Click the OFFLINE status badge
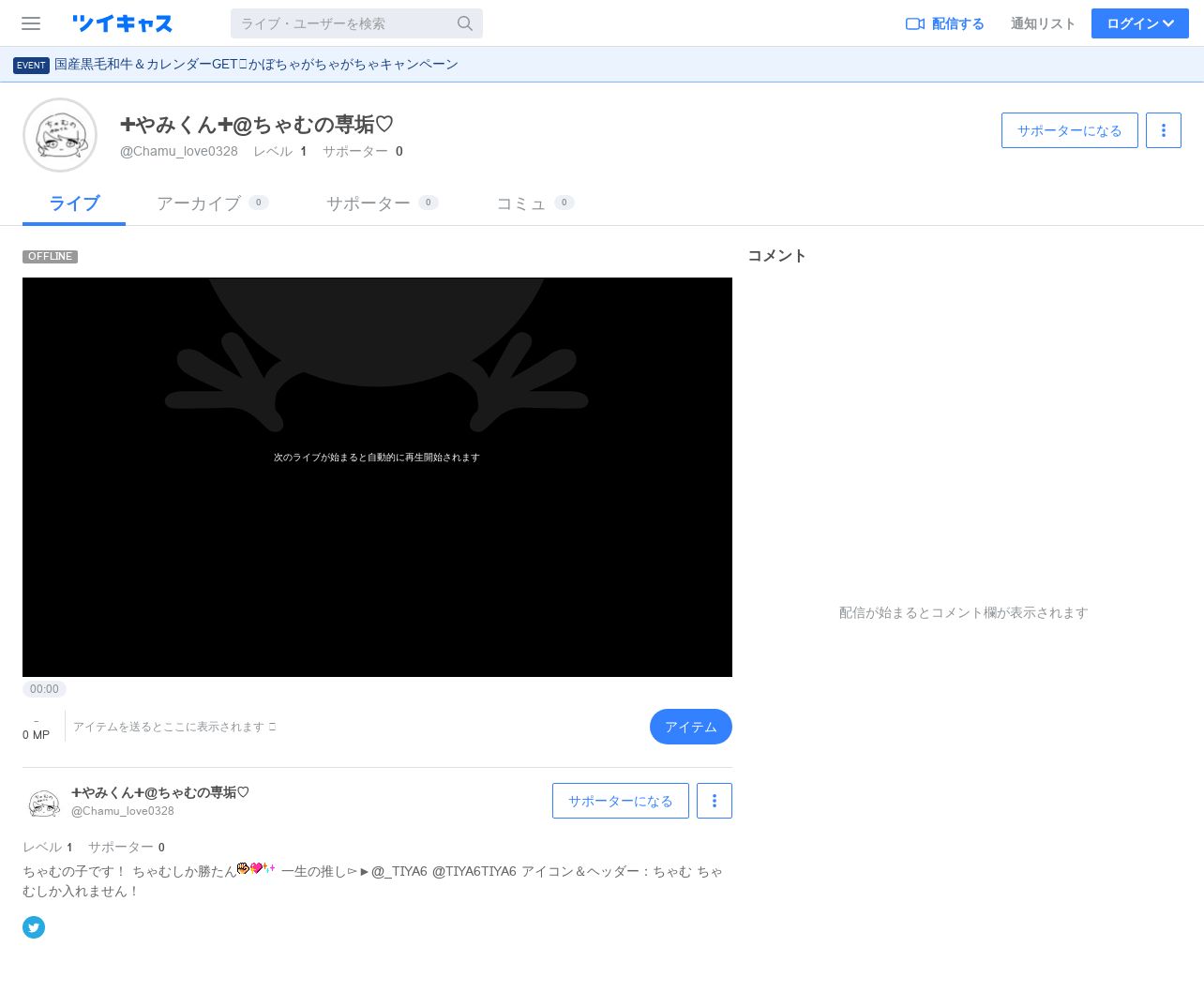This screenshot has height=1007, width=1204. (50, 256)
